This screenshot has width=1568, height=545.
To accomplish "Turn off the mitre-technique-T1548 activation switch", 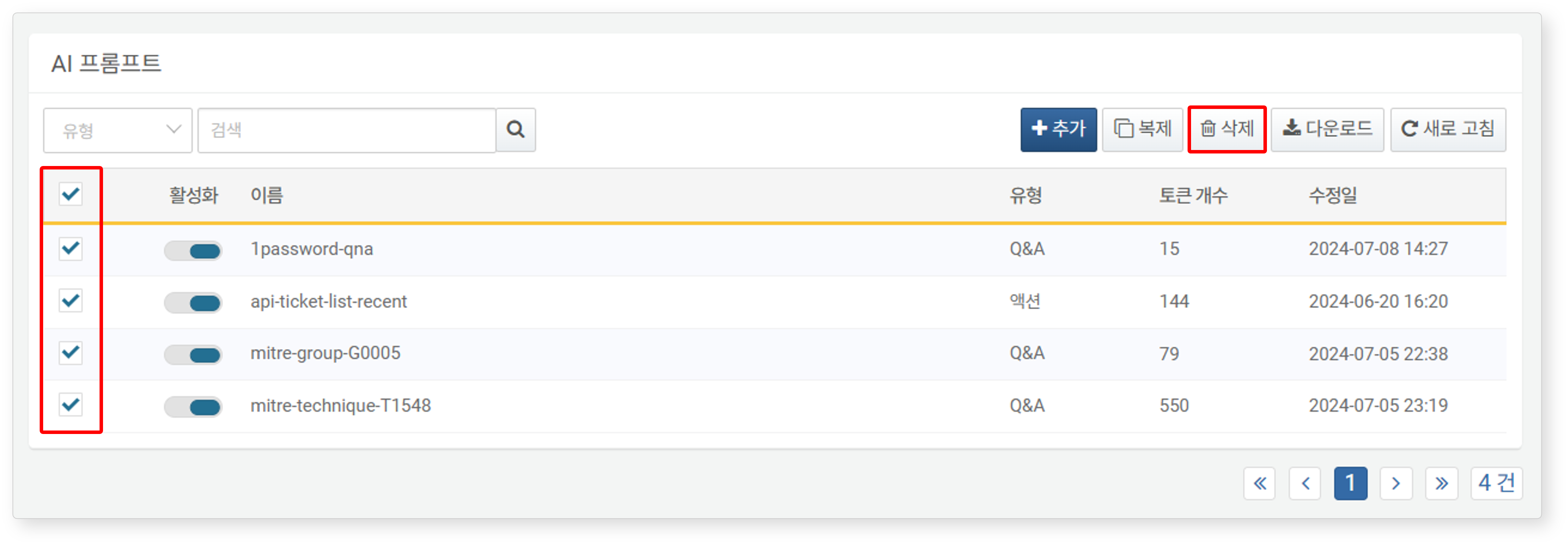I will pos(193,407).
